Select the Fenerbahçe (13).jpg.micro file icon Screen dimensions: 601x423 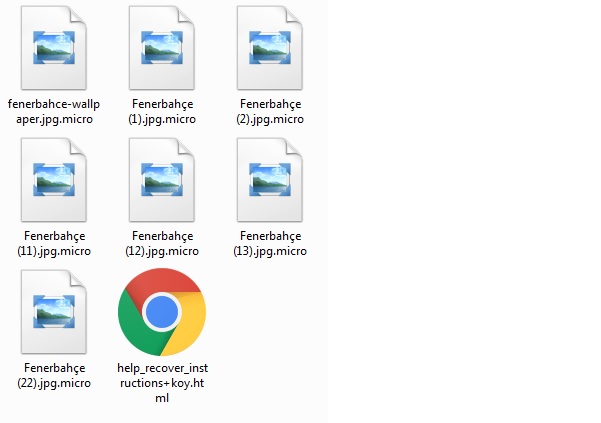pos(270,180)
